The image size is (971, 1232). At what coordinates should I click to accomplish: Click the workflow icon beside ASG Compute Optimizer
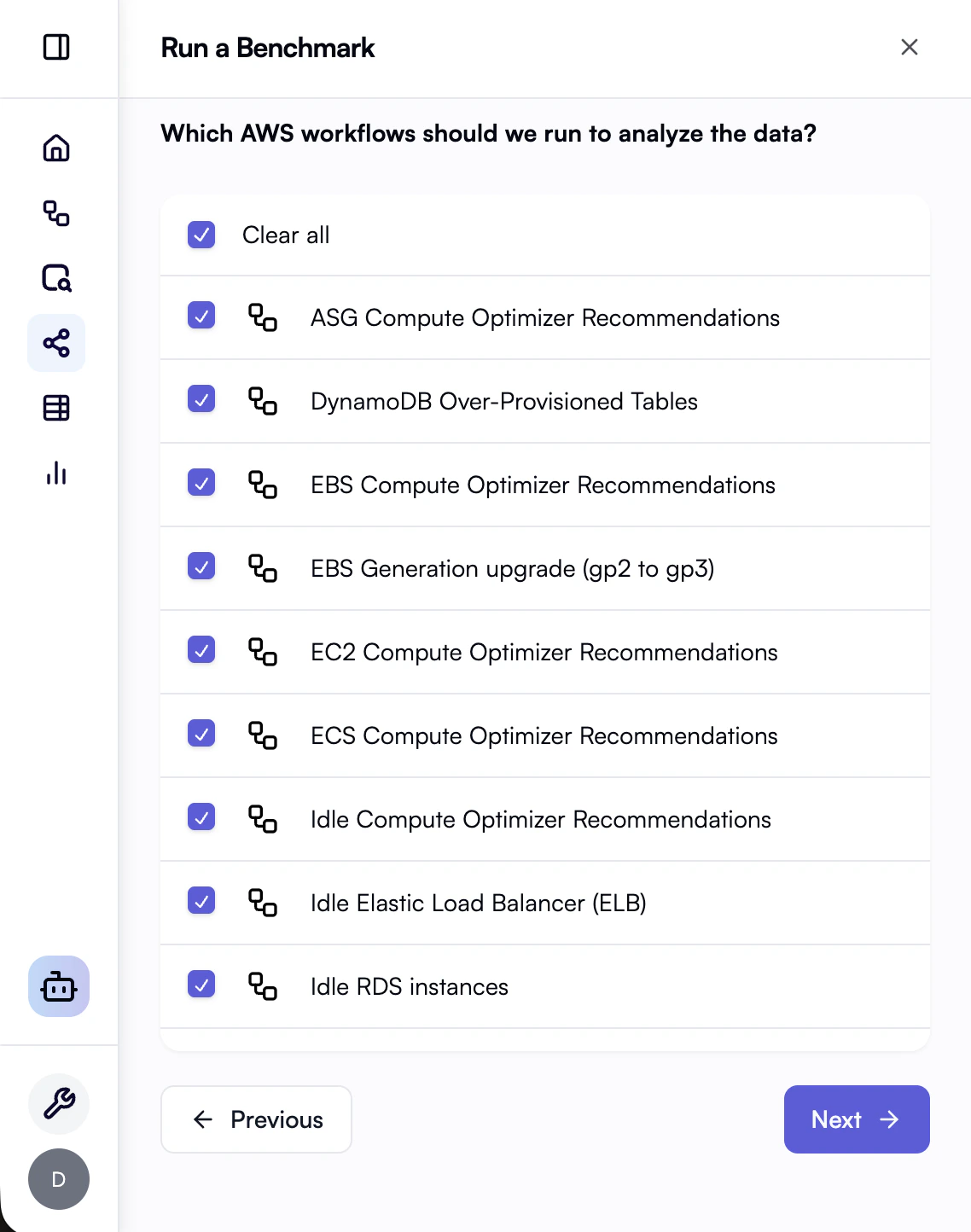[x=263, y=317]
